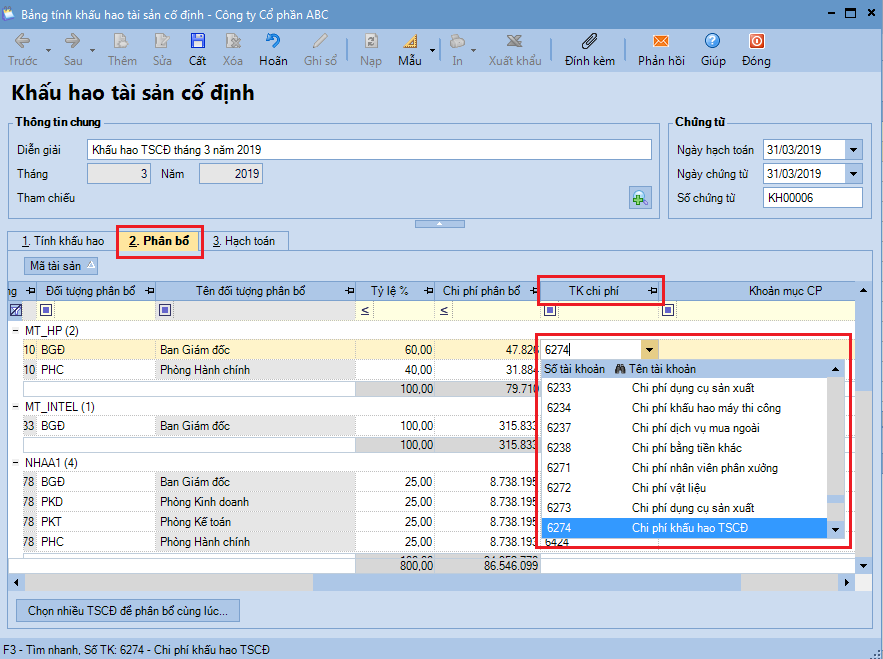
Task: Send feedback via Phản hồi envelope icon
Action: (661, 41)
